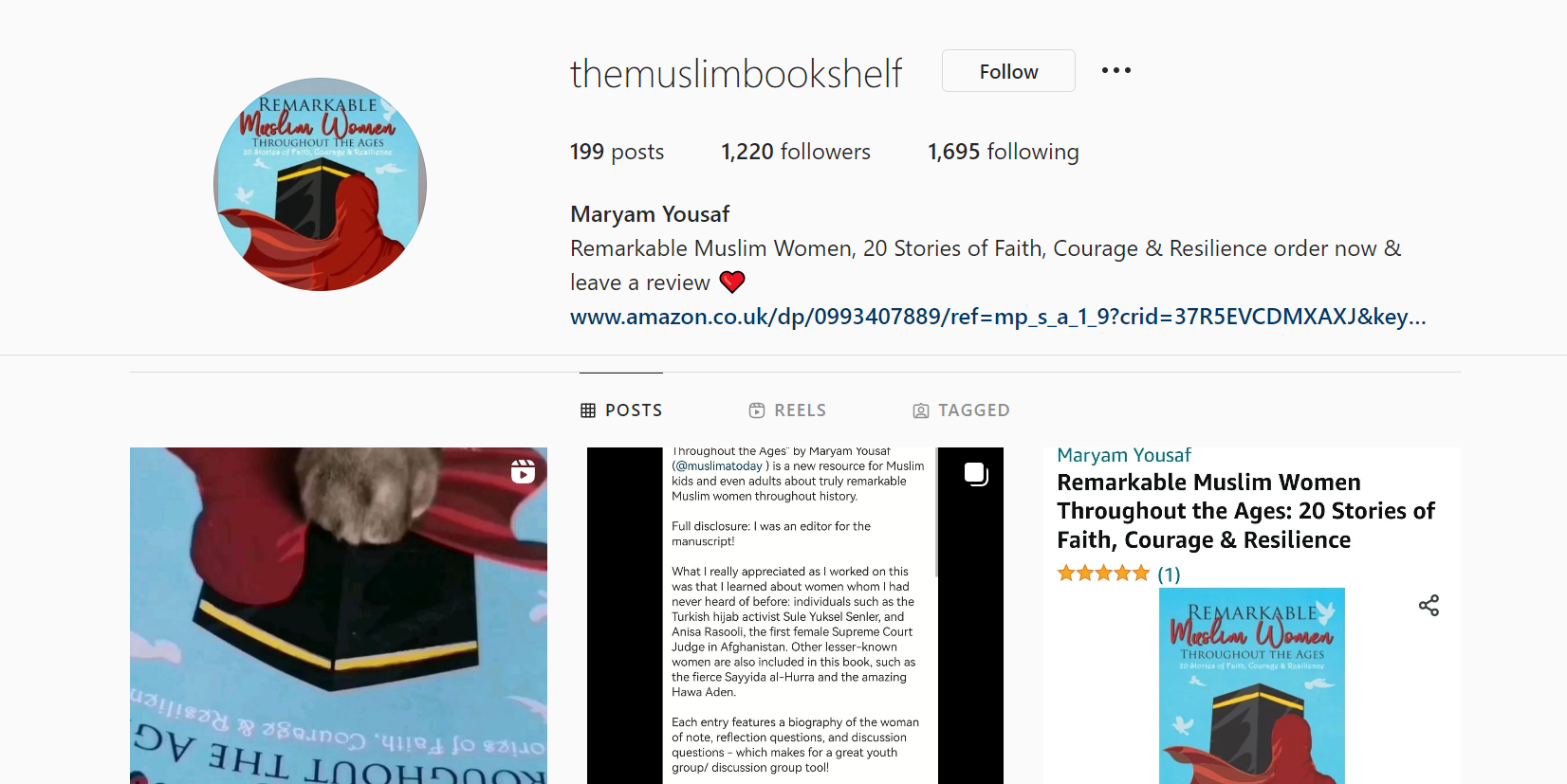
Task: Click the share icon beside book cover
Action: tap(1429, 605)
